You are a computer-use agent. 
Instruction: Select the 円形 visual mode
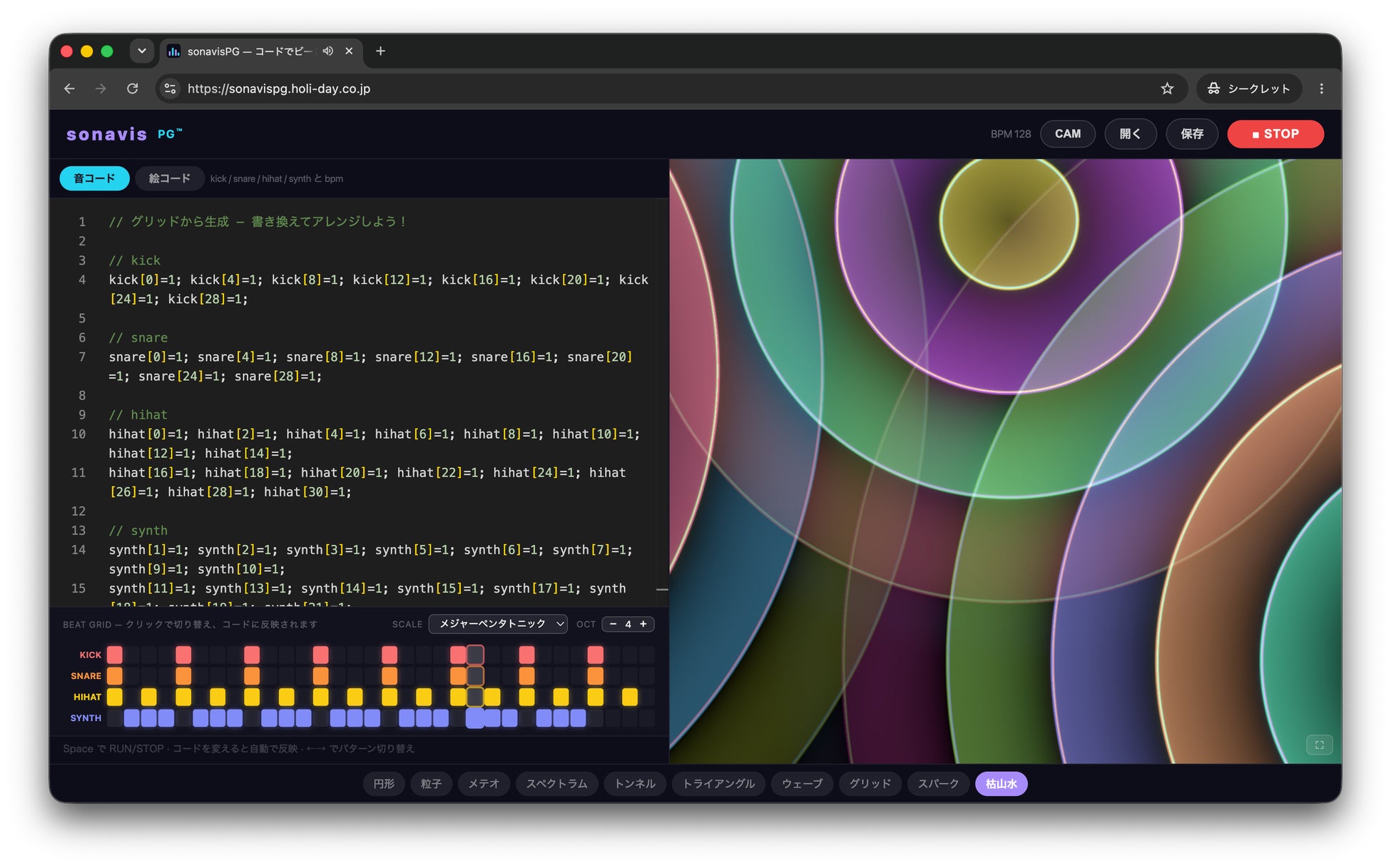(x=384, y=784)
